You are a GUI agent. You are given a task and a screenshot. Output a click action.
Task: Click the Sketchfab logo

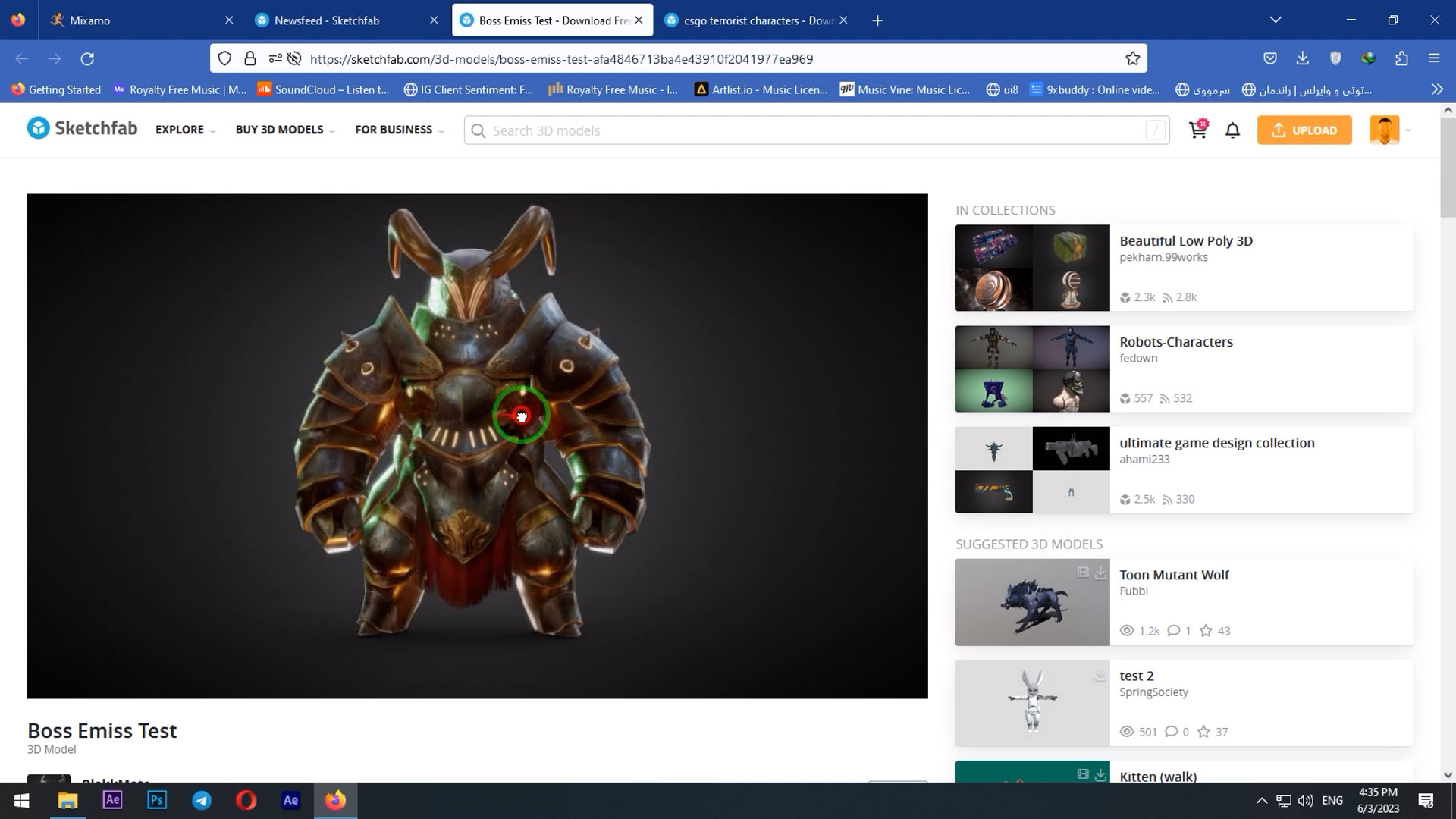82,128
